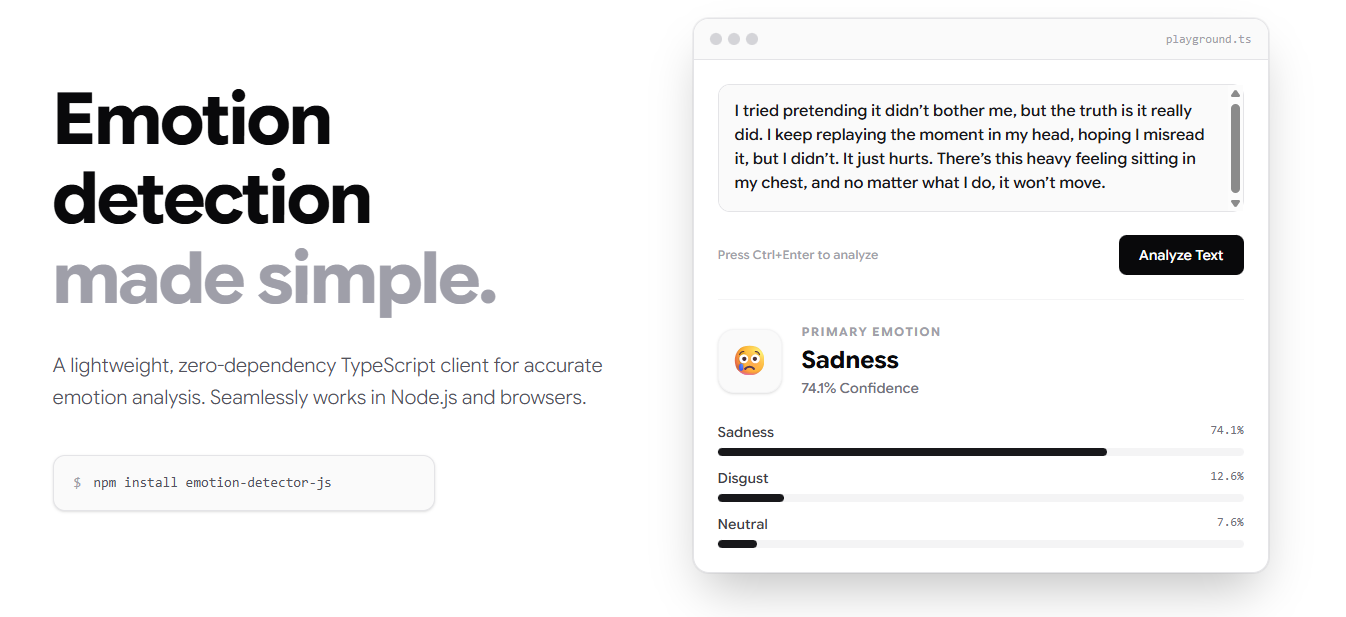1346x617 pixels.
Task: Click the middle window dot in title bar
Action: (x=734, y=39)
